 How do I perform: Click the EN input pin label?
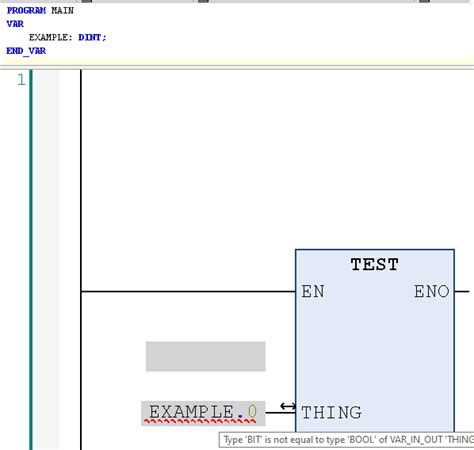tap(313, 291)
